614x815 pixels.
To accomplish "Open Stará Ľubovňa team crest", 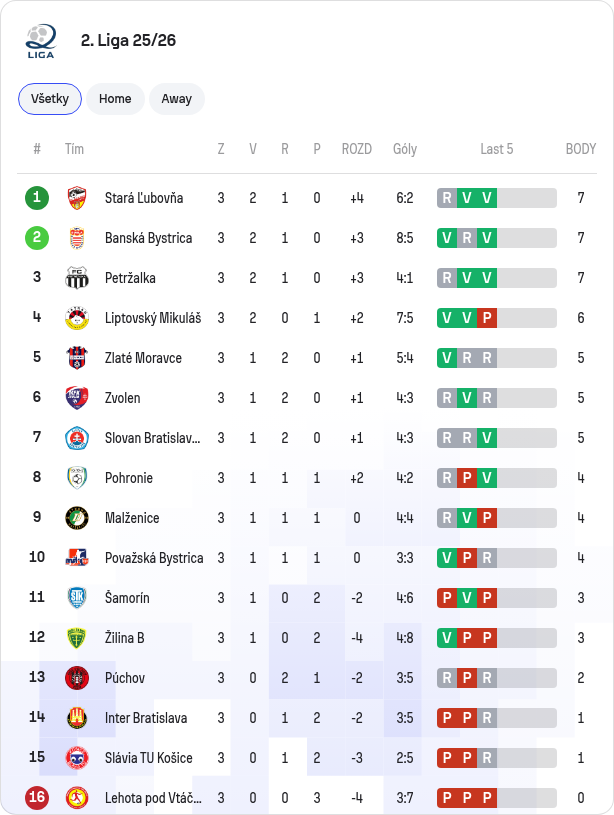I will tap(77, 198).
